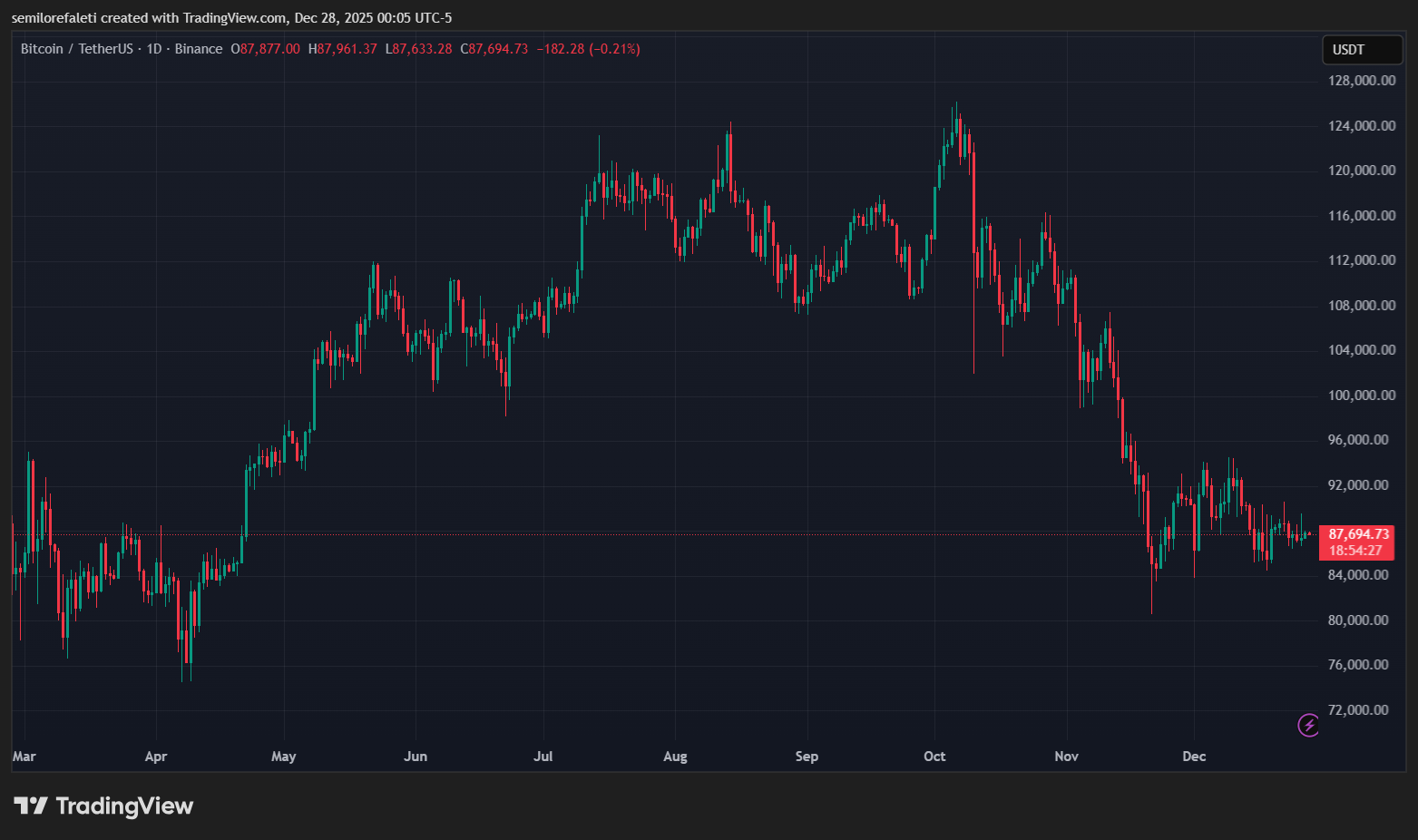Click the TradingView logo
The image size is (1418, 840).
(104, 806)
